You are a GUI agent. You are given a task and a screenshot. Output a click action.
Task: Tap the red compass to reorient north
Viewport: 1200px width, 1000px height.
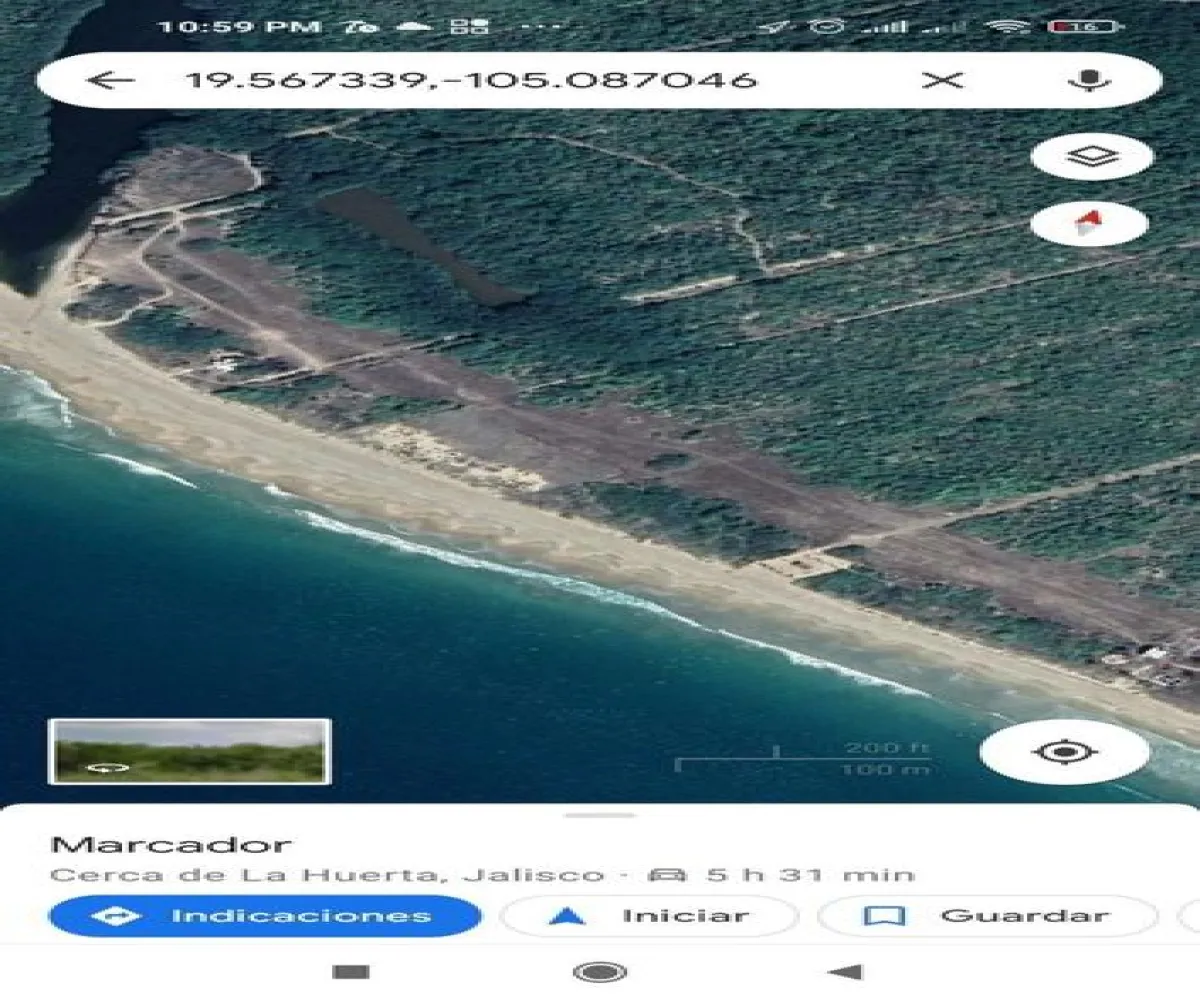[x=1089, y=224]
